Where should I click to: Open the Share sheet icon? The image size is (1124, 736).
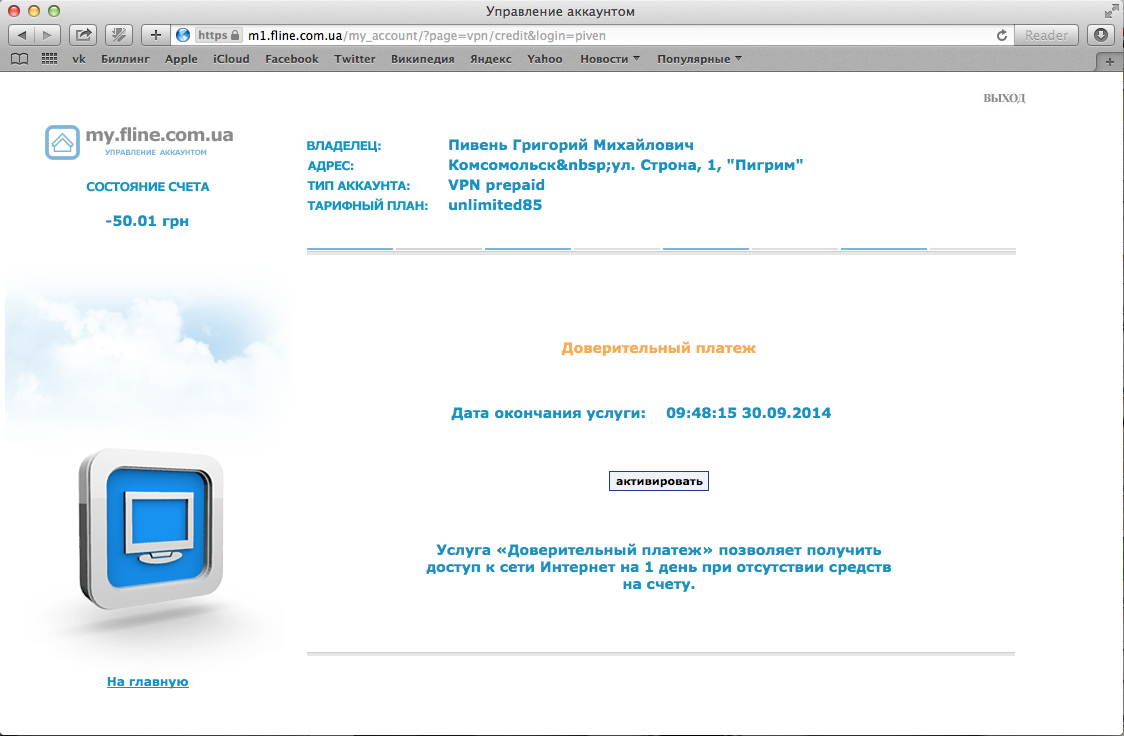coord(84,35)
